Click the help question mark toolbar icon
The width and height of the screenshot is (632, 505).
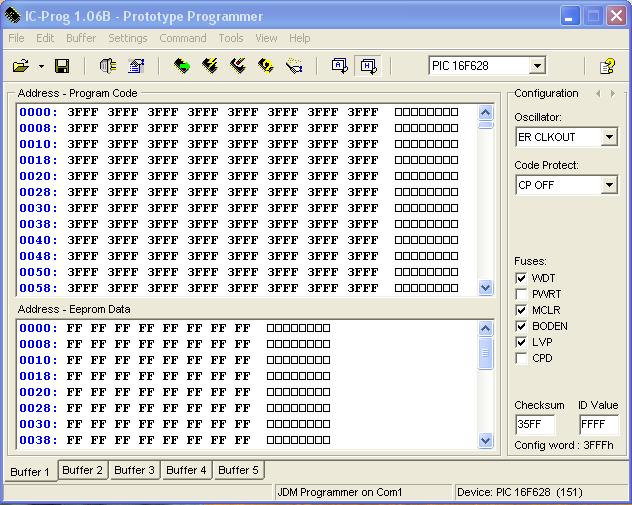(x=607, y=66)
